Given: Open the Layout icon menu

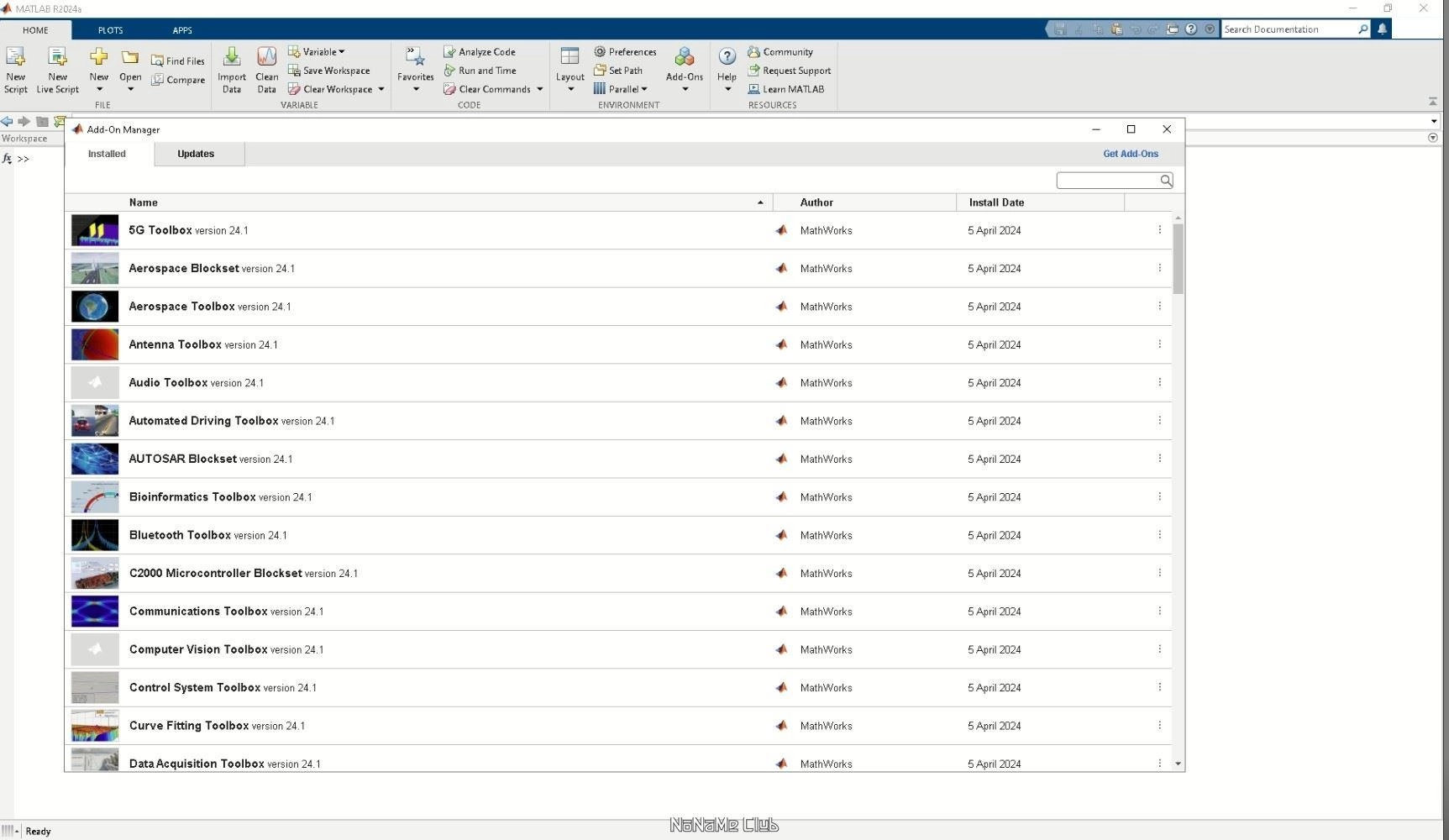Looking at the screenshot, I should tap(570, 57).
